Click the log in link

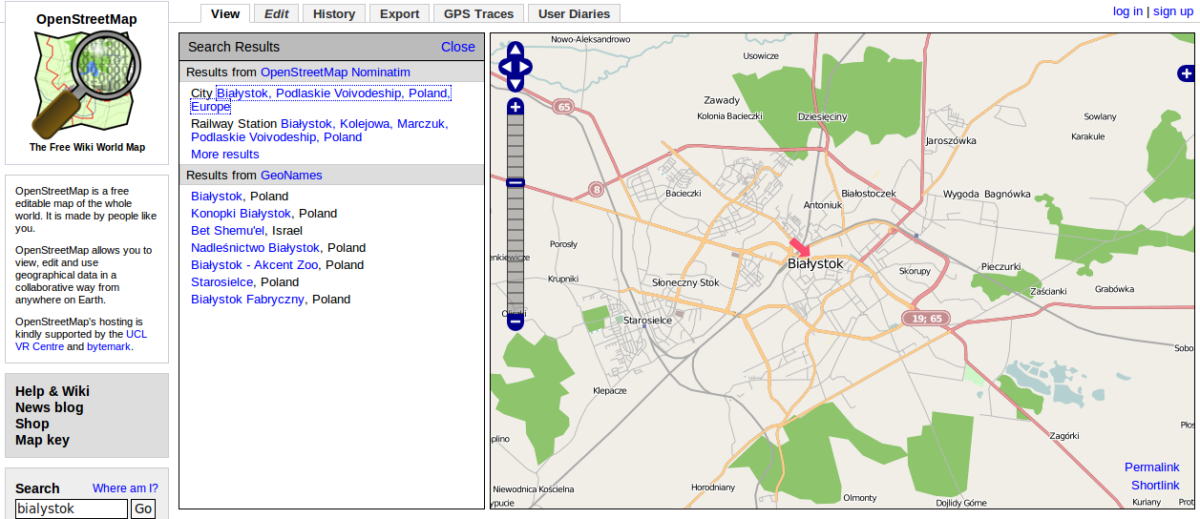coord(1127,11)
